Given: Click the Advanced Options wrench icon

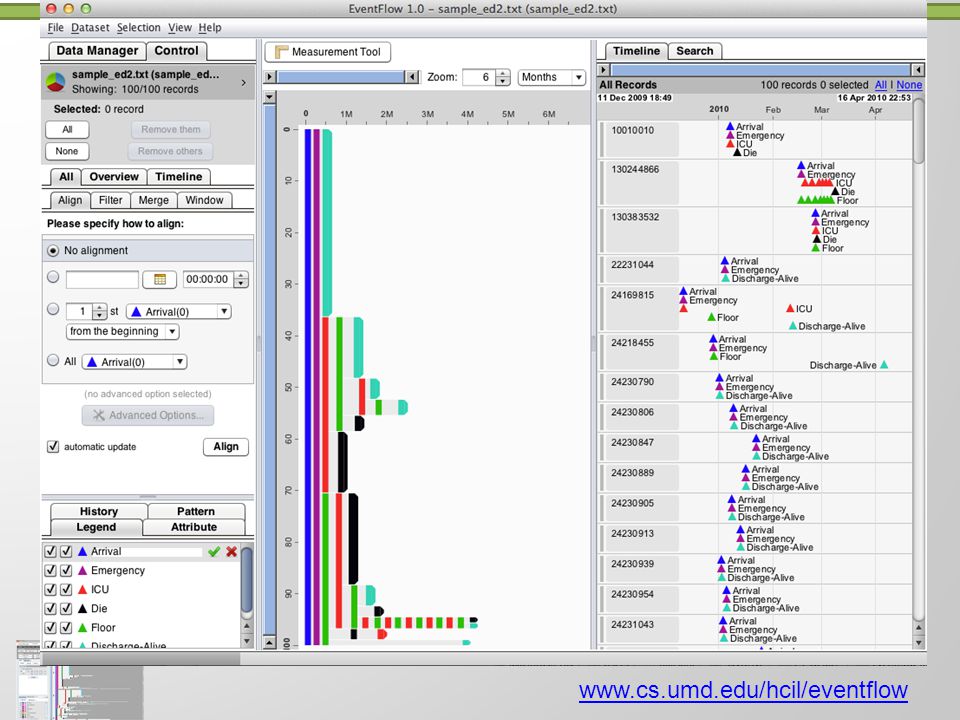Looking at the screenshot, I should coord(99,415).
